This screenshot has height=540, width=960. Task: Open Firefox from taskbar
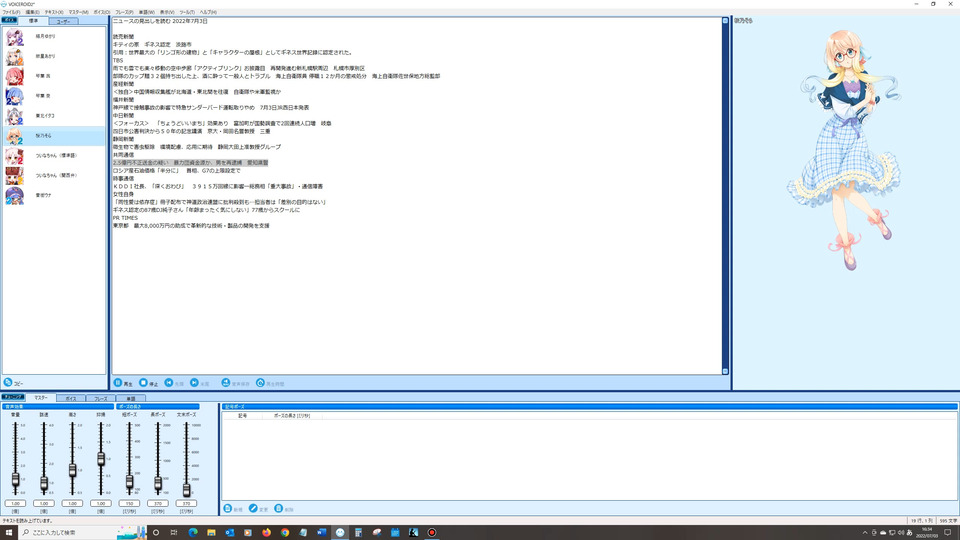click(266, 533)
